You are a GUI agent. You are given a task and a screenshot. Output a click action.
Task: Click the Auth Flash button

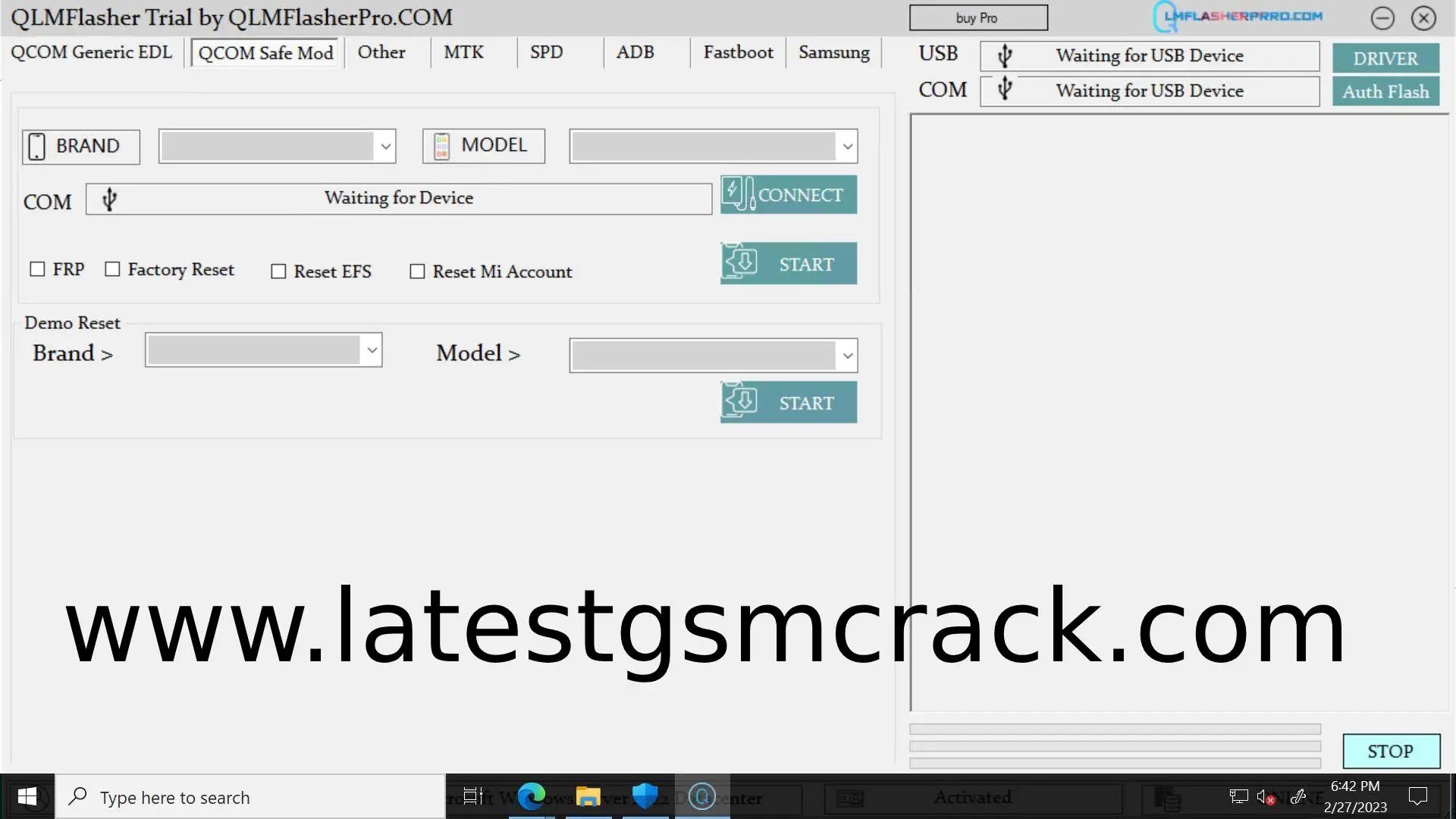(1385, 92)
